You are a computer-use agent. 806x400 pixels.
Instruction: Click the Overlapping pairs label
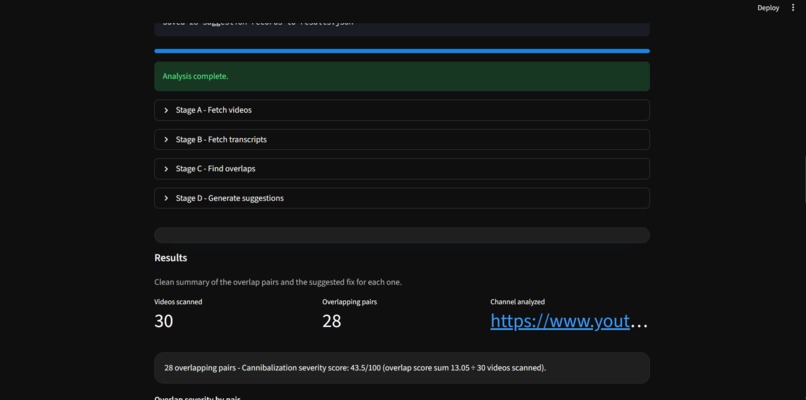(350, 302)
